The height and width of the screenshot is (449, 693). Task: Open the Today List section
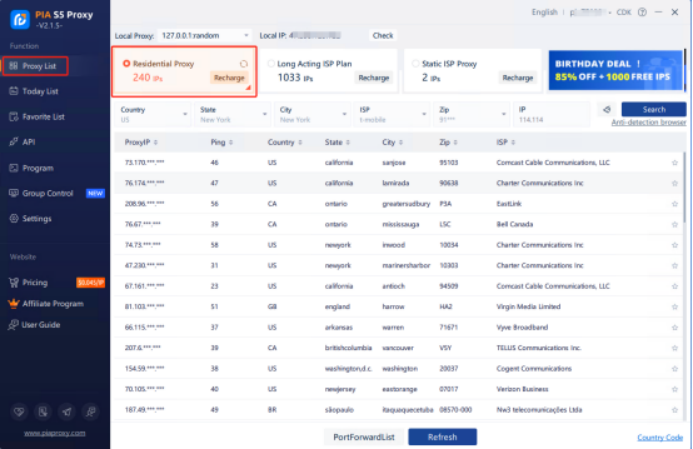click(x=40, y=91)
